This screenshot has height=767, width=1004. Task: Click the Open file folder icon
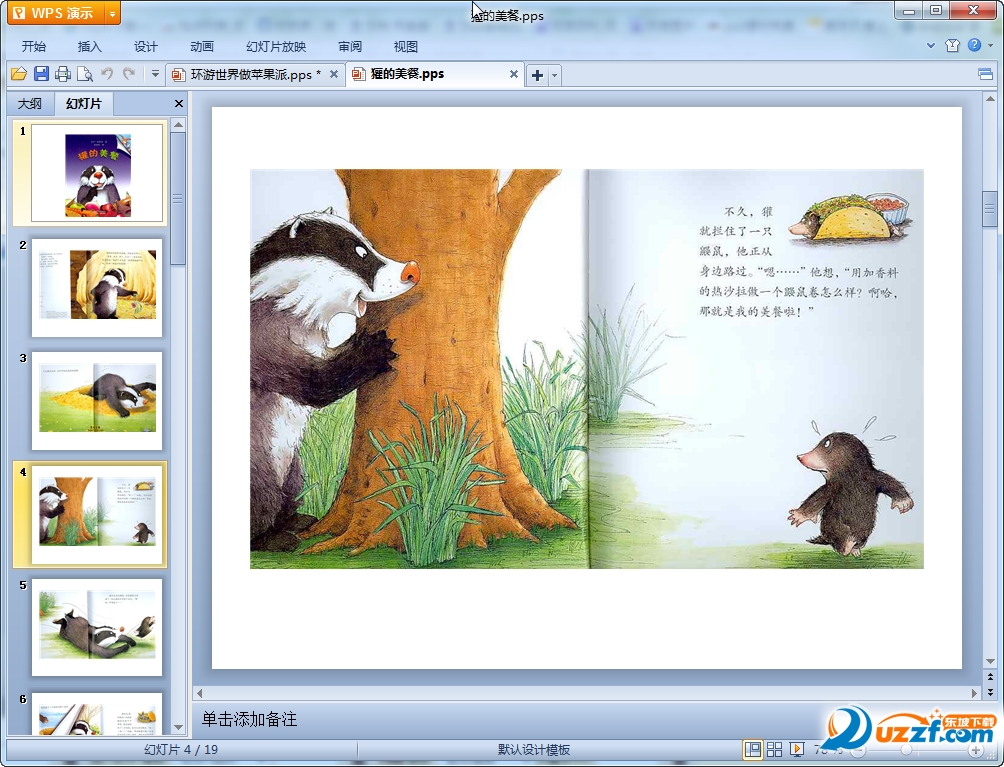pyautogui.click(x=19, y=74)
